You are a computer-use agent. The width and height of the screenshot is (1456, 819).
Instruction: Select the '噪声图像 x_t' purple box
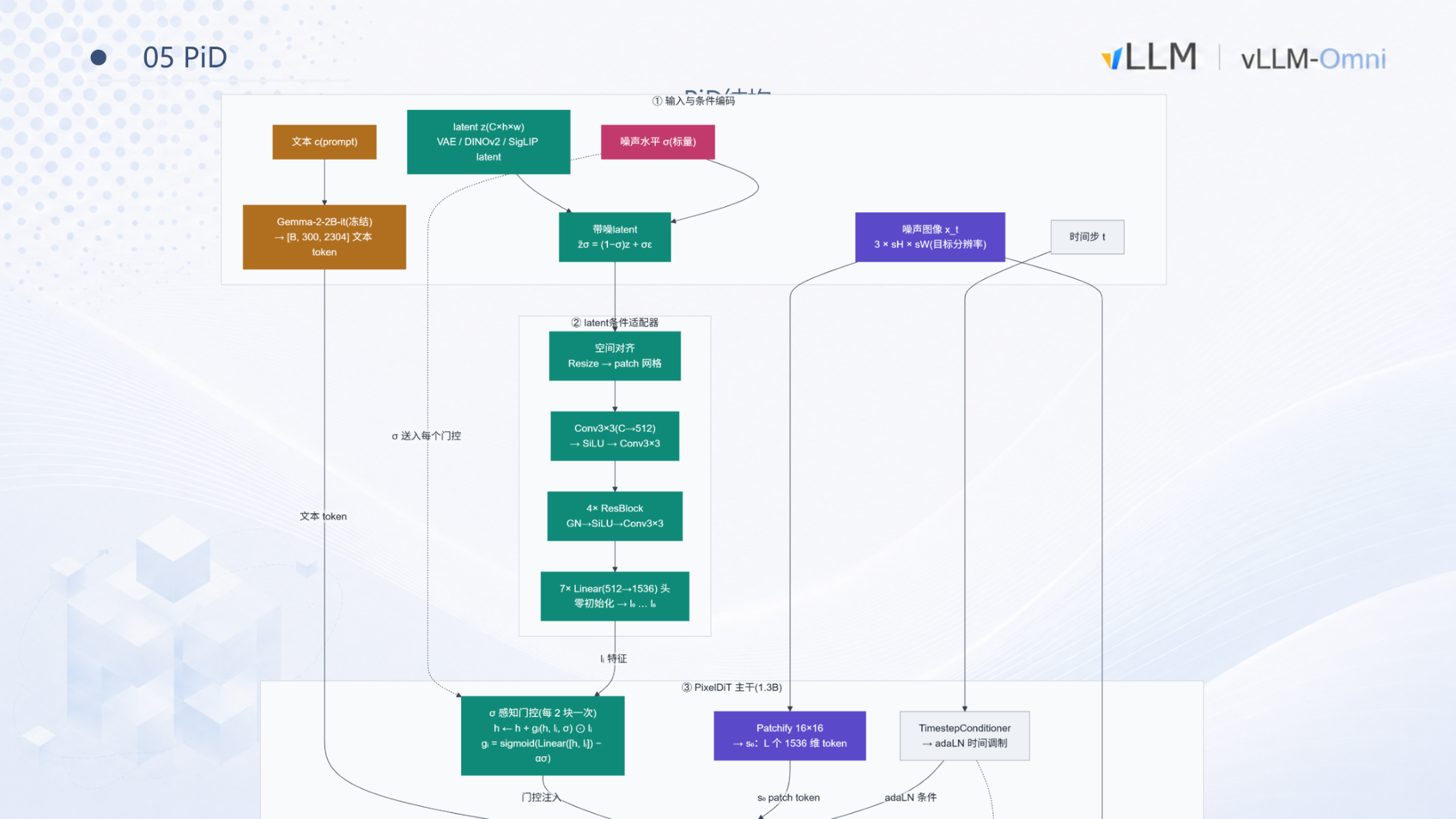coord(930,237)
